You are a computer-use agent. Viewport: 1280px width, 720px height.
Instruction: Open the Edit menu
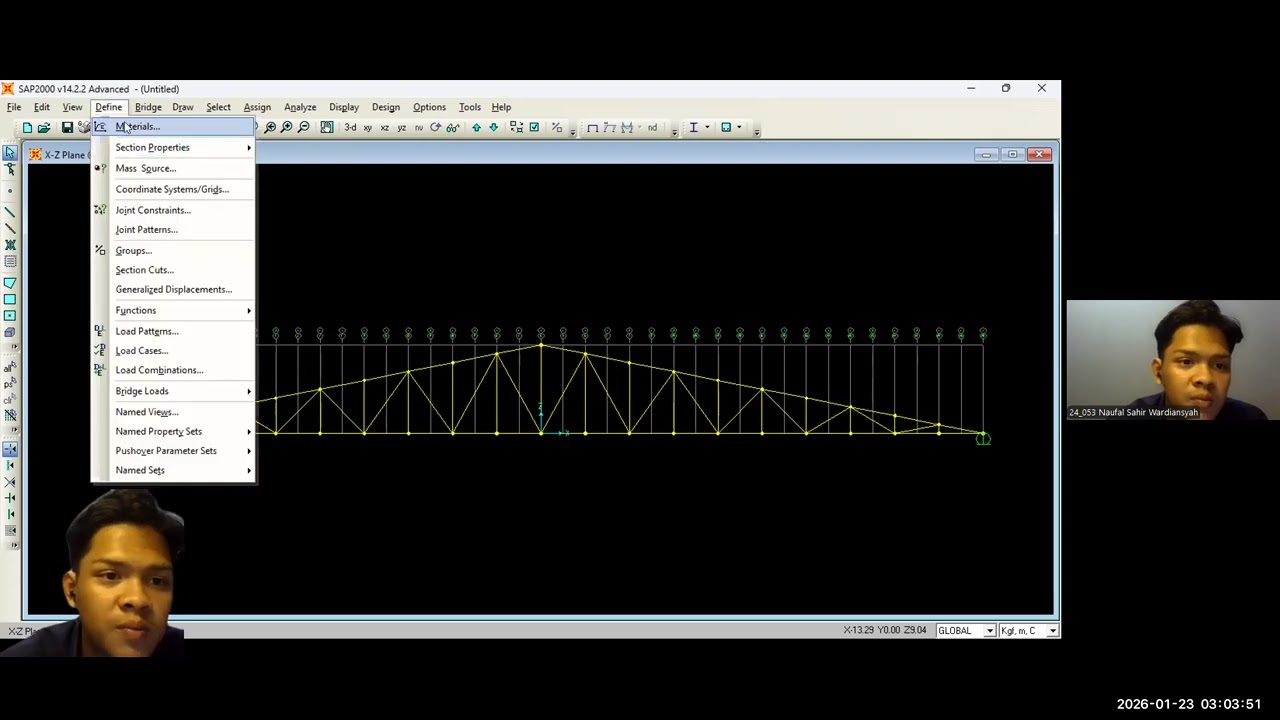[42, 107]
